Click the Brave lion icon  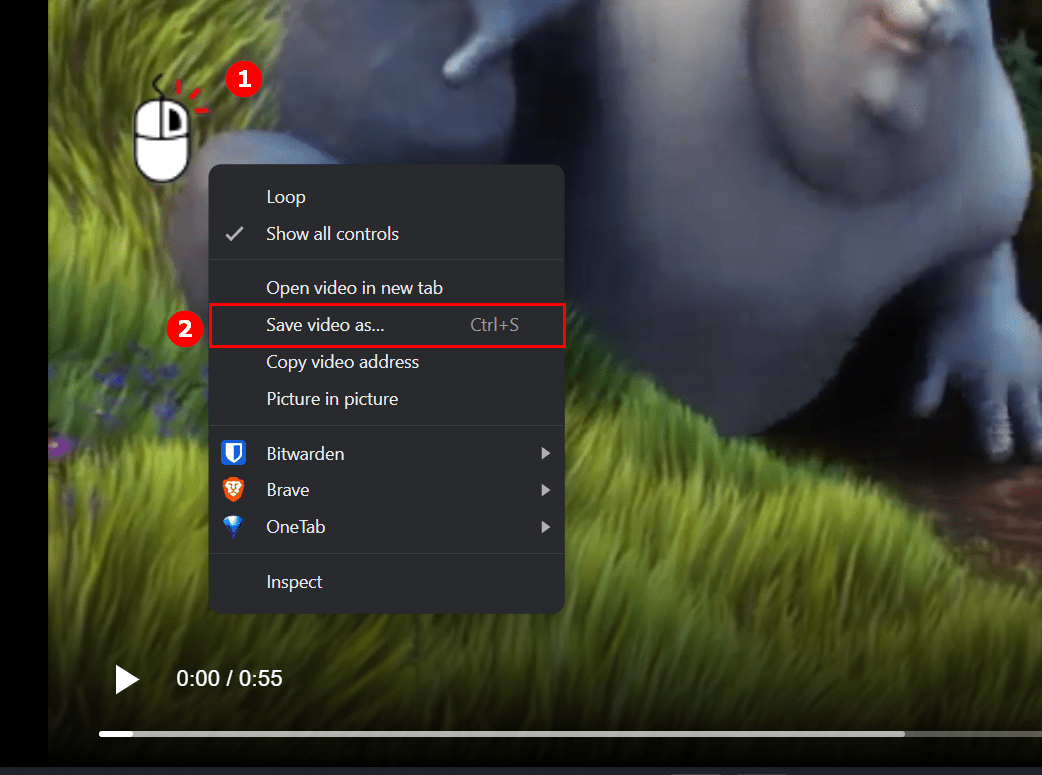tap(233, 490)
